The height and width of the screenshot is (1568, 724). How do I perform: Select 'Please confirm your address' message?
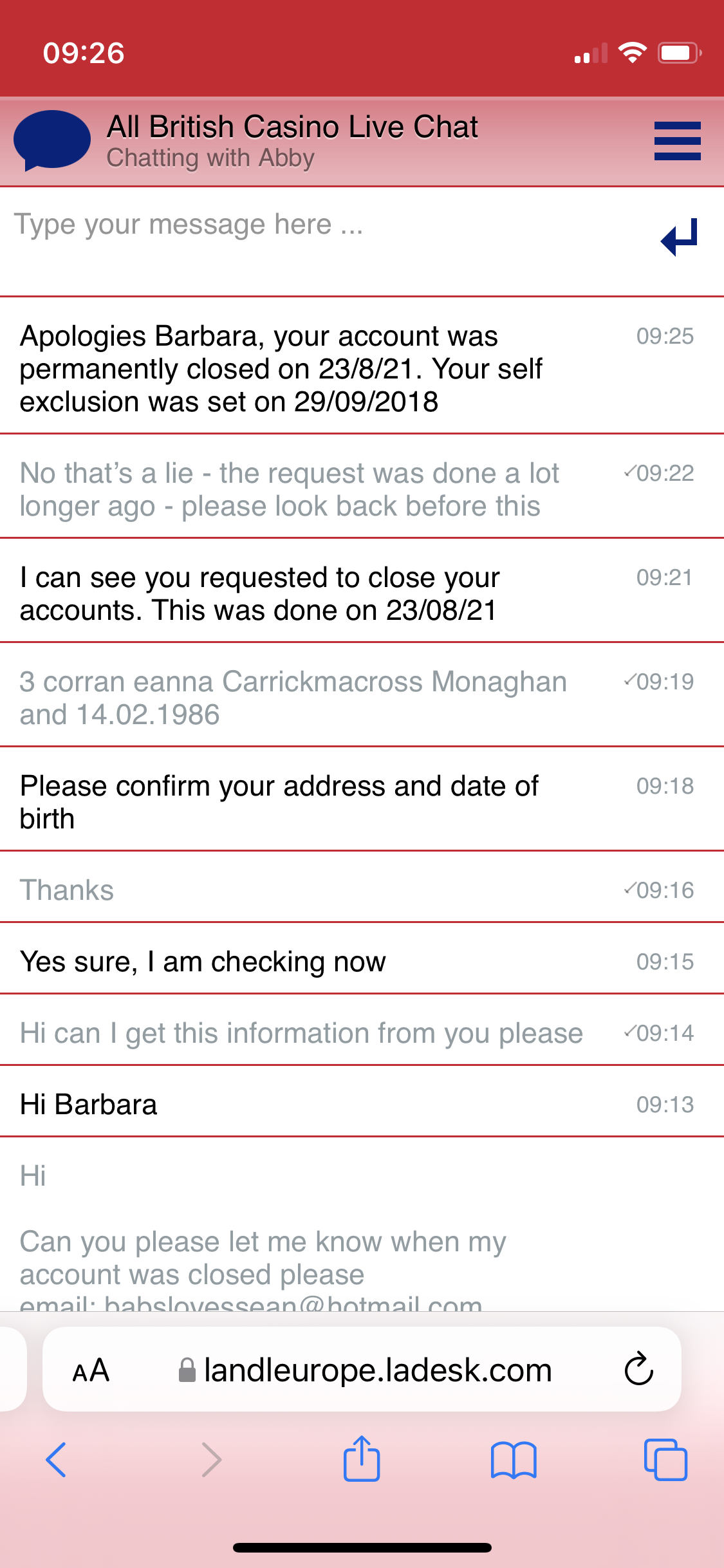[x=279, y=802]
